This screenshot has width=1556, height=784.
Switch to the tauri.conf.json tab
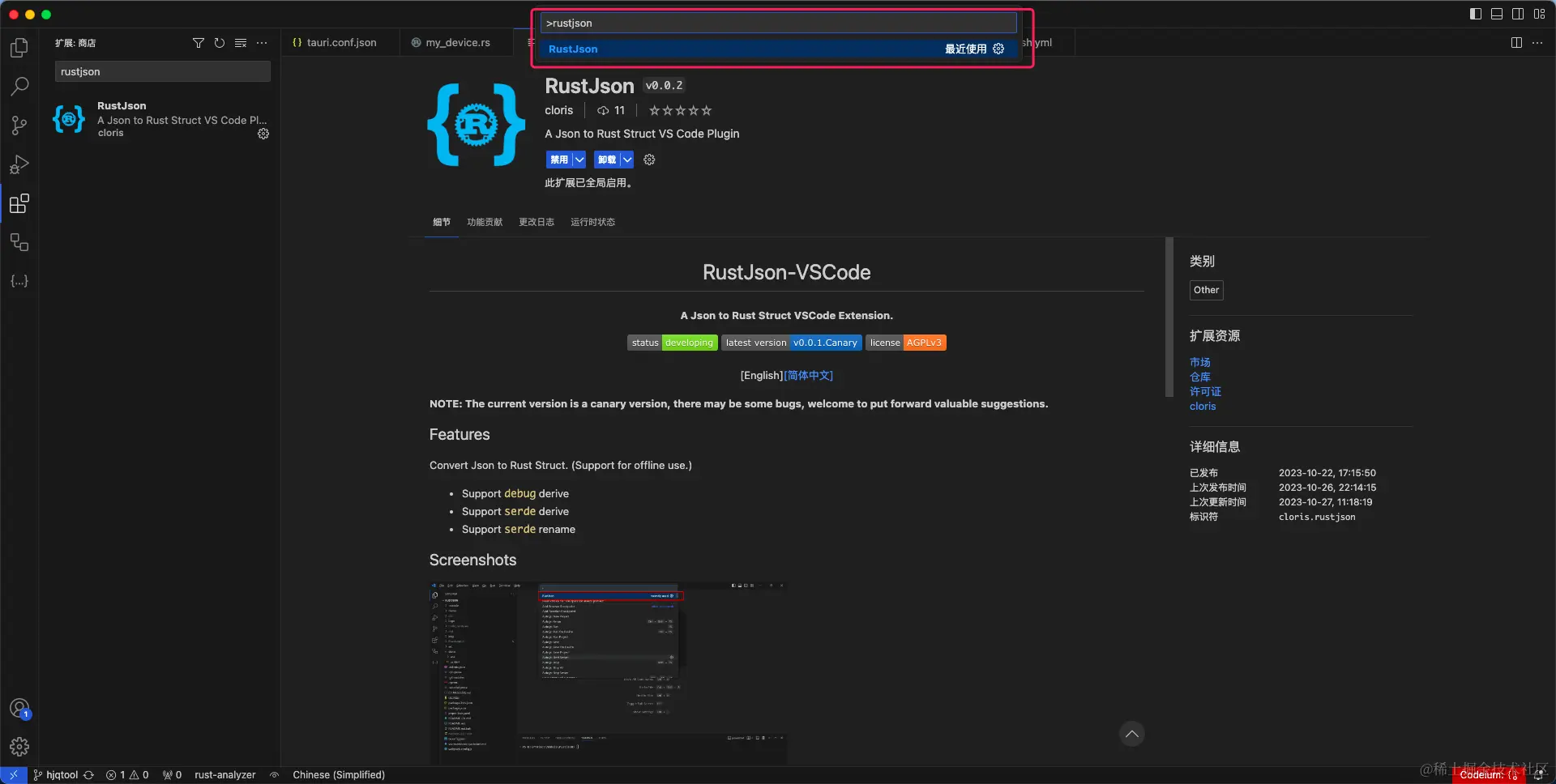341,43
